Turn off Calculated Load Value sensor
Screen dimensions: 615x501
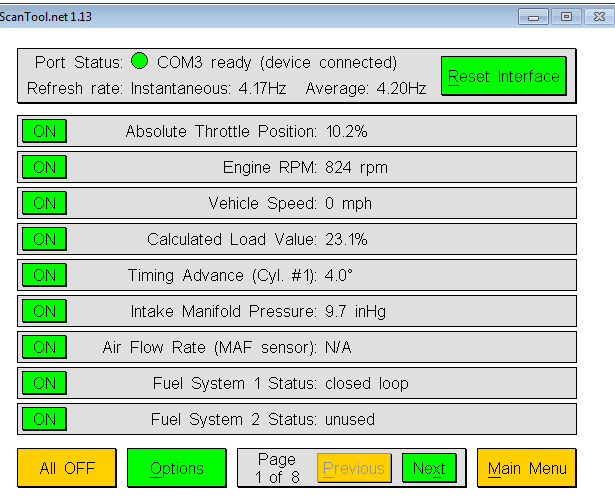pos(44,239)
